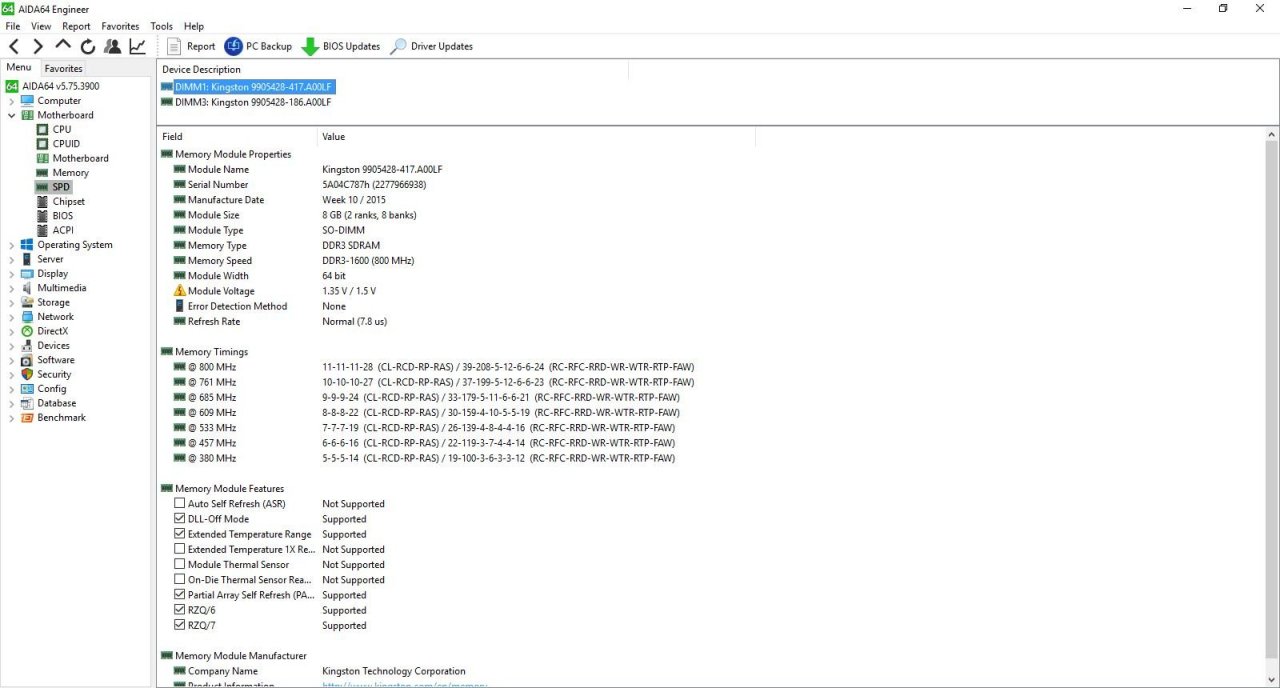
Task: Expand the Computer tree node
Action: 12,101
